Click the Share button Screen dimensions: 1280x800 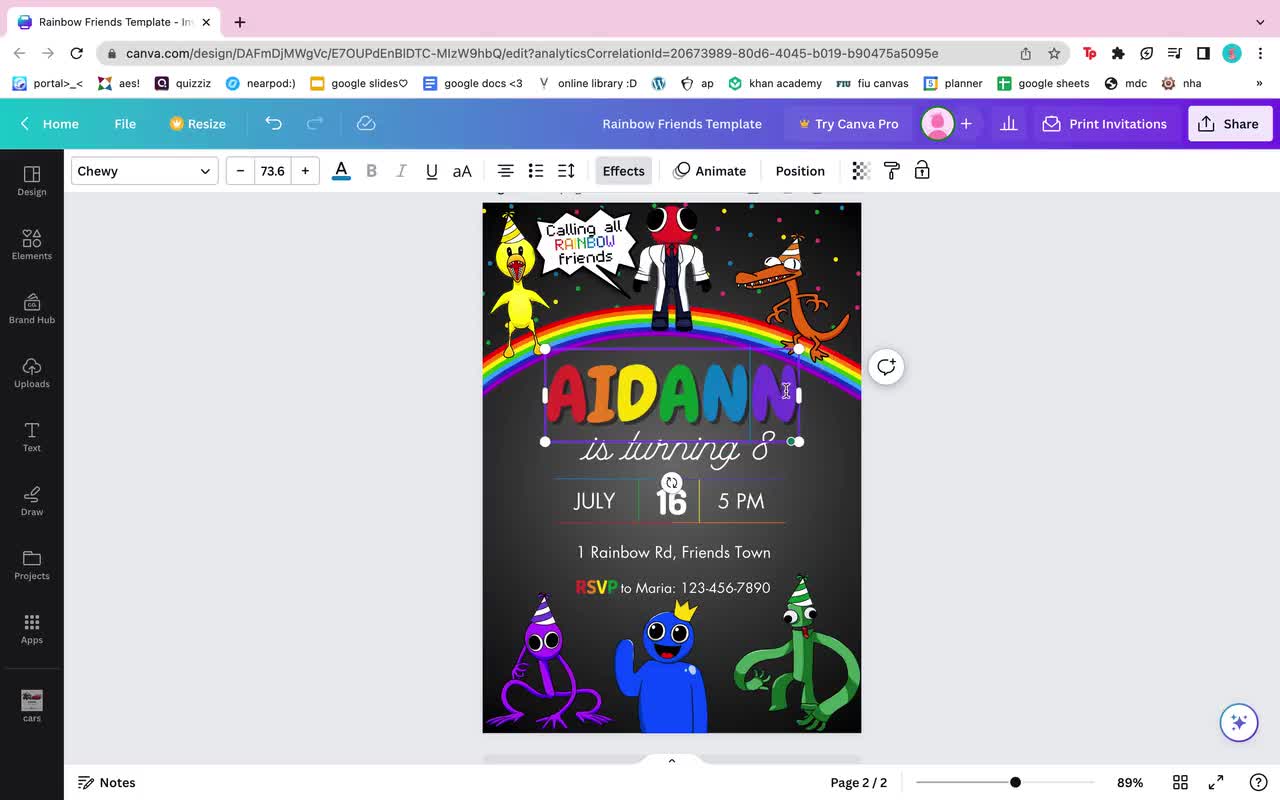pyautogui.click(x=1230, y=123)
